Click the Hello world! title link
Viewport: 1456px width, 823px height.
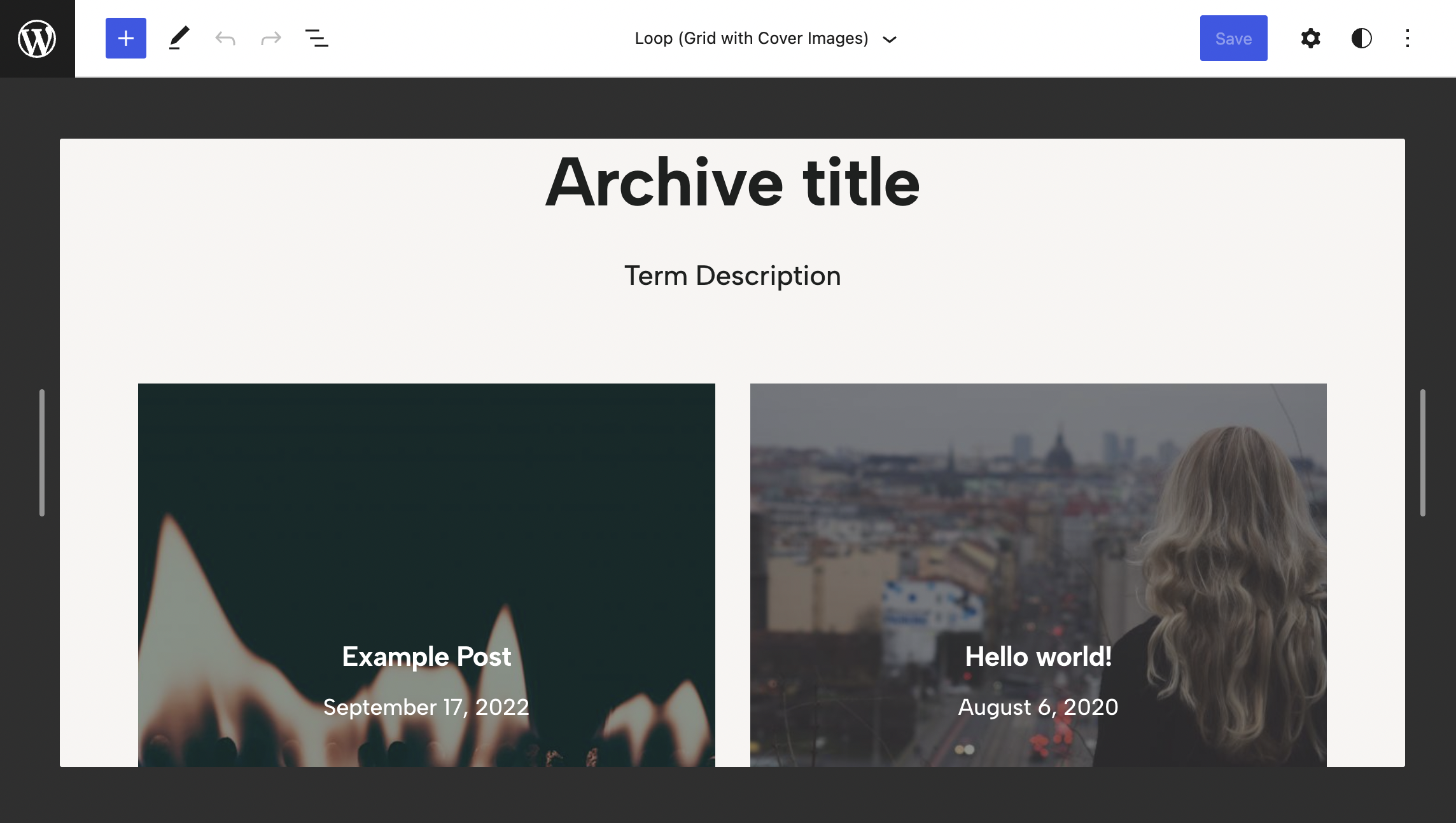pos(1038,656)
